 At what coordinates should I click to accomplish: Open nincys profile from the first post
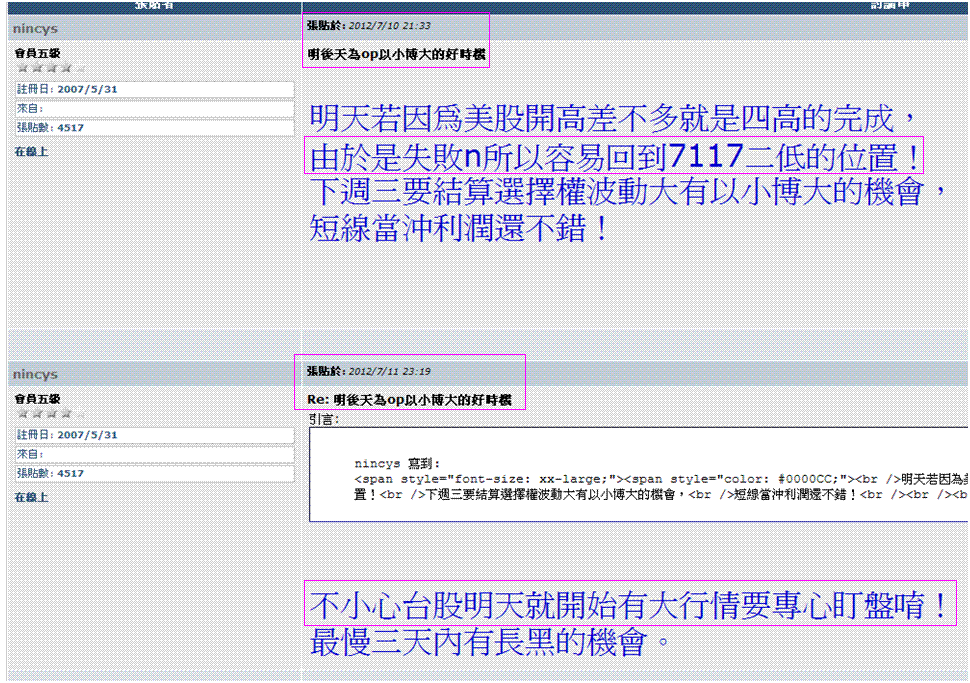35,29
